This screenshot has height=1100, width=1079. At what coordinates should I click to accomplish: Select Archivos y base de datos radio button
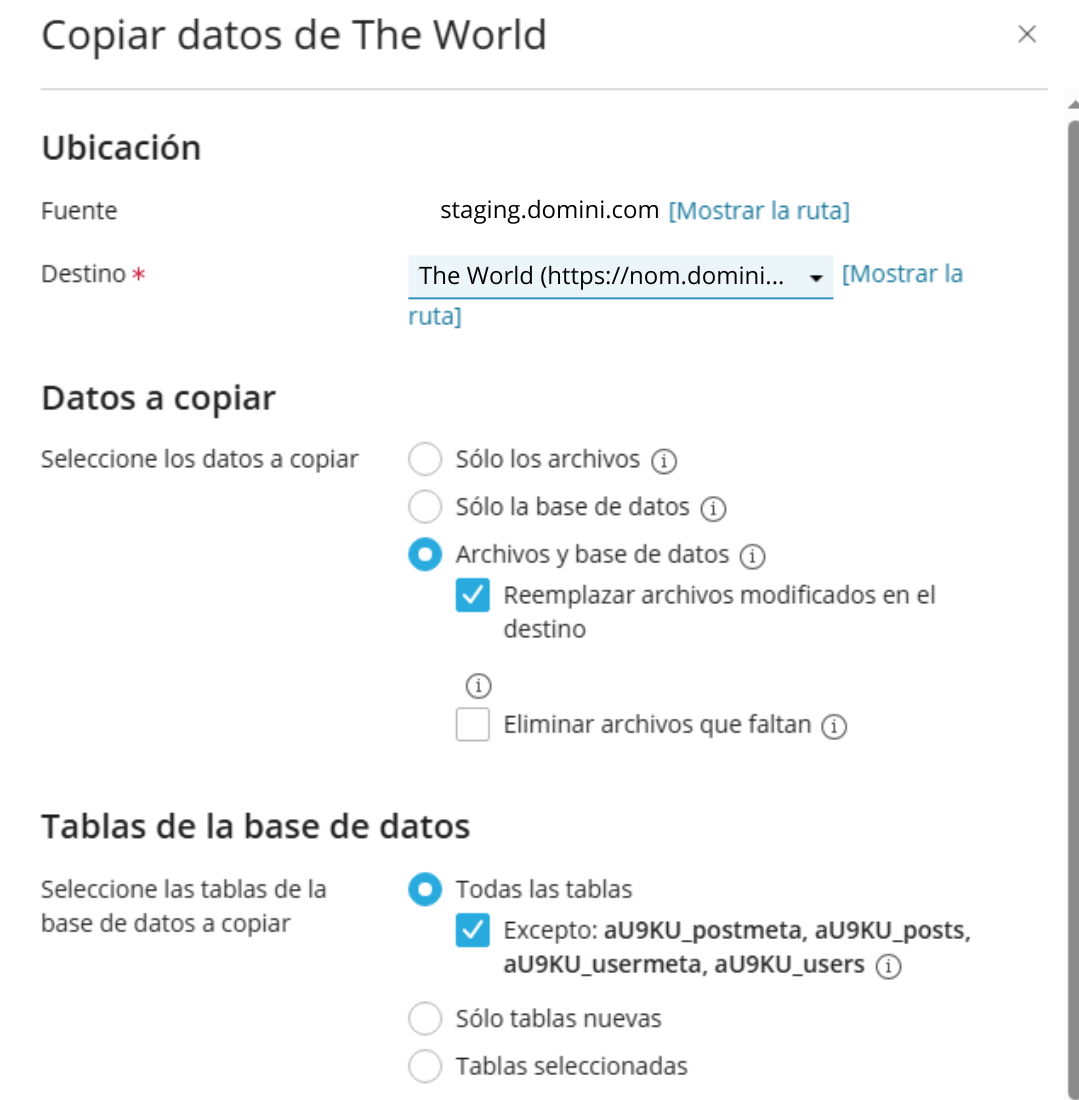pyautogui.click(x=425, y=555)
